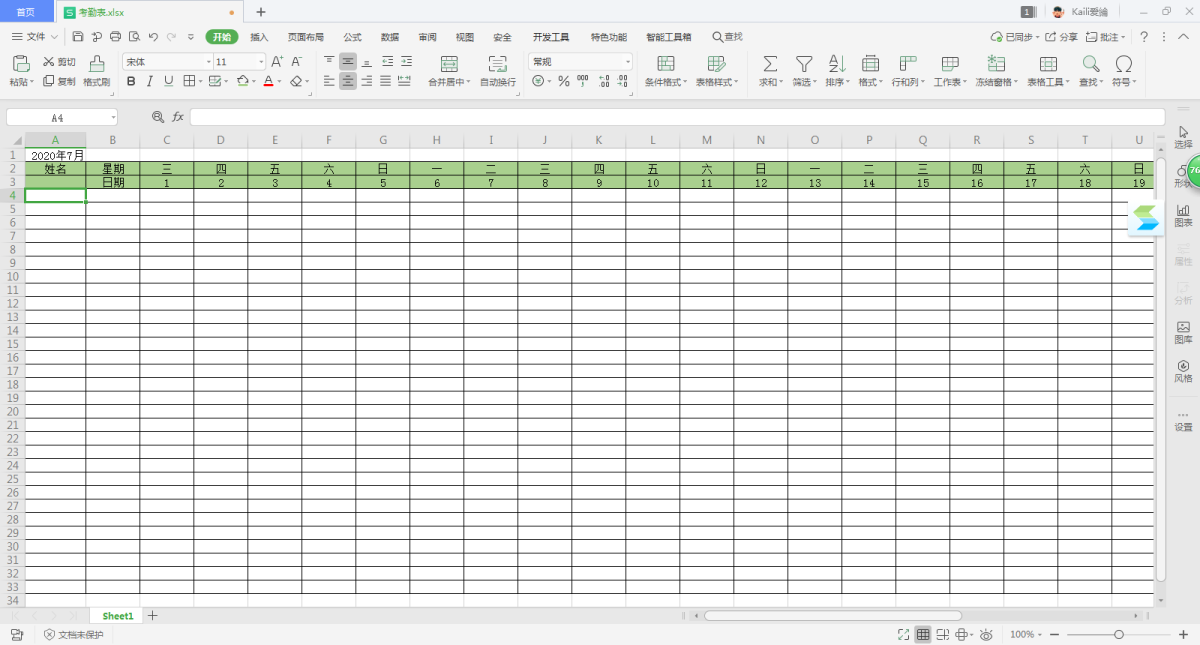Toggle Italic formatting

click(150, 81)
